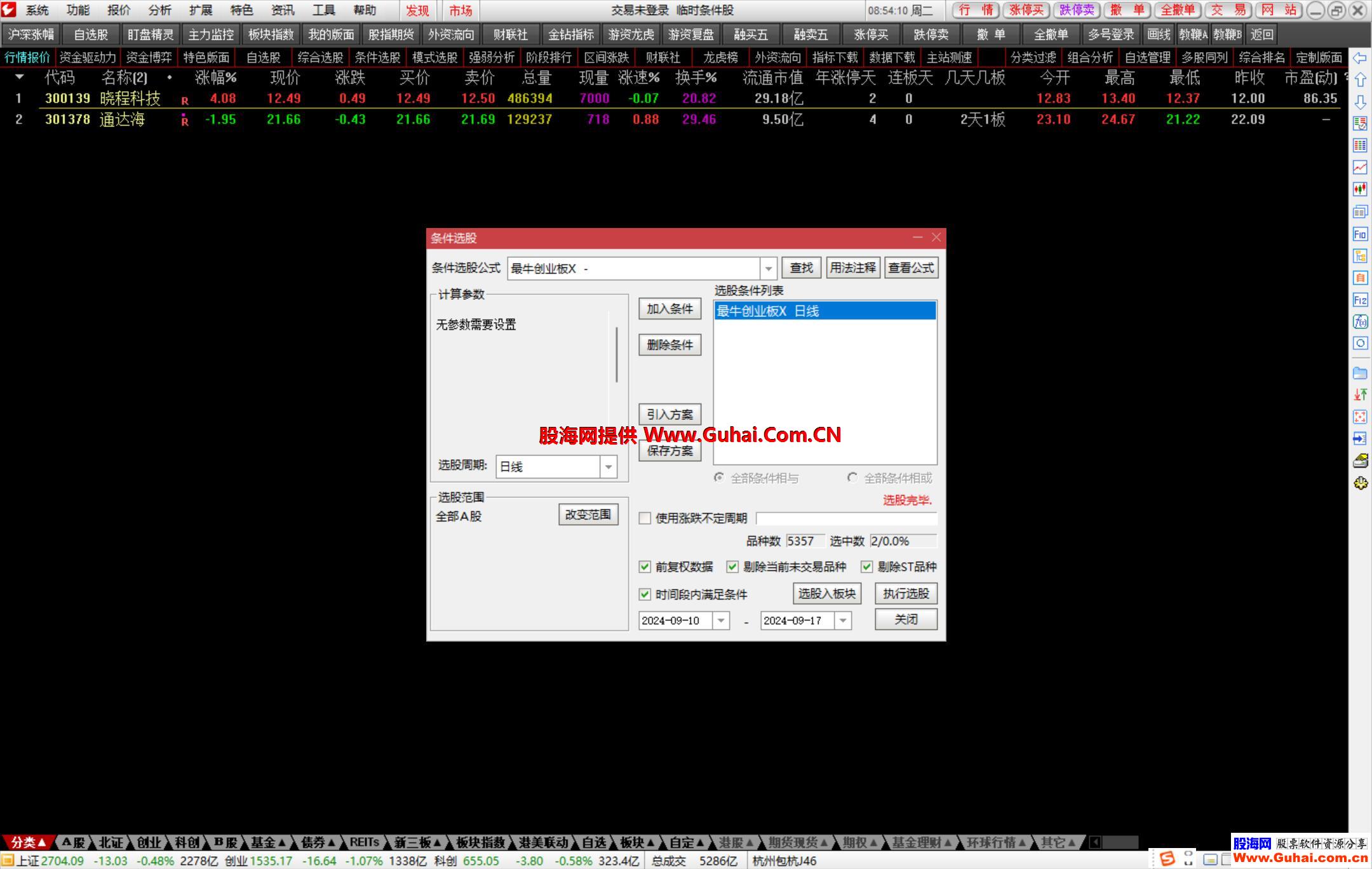Screen dimensions: 1372x869
Task: Select stock row 301378 通达海
Action: pyautogui.click(x=673, y=119)
